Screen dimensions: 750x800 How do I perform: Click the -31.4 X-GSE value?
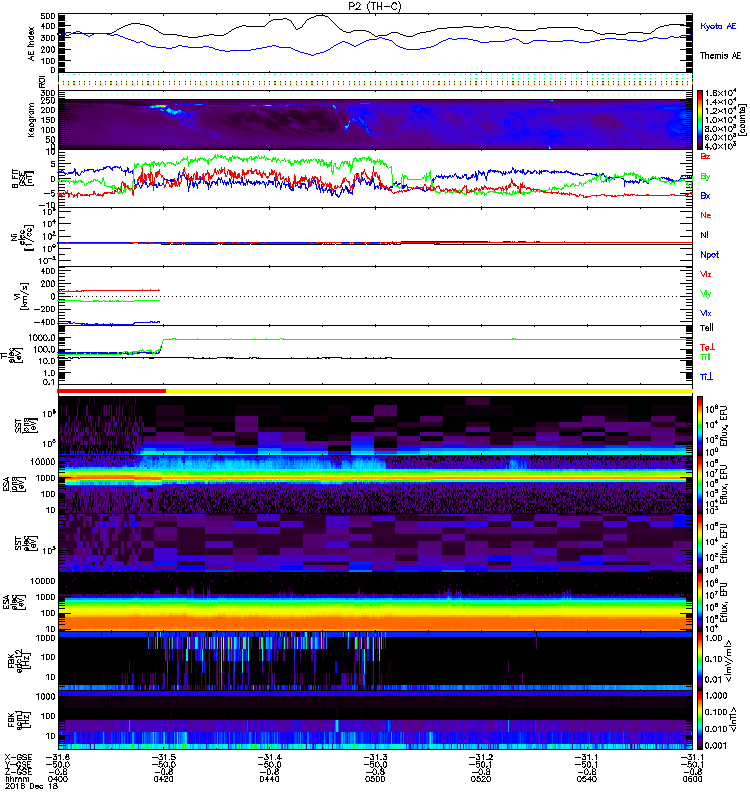[269, 757]
